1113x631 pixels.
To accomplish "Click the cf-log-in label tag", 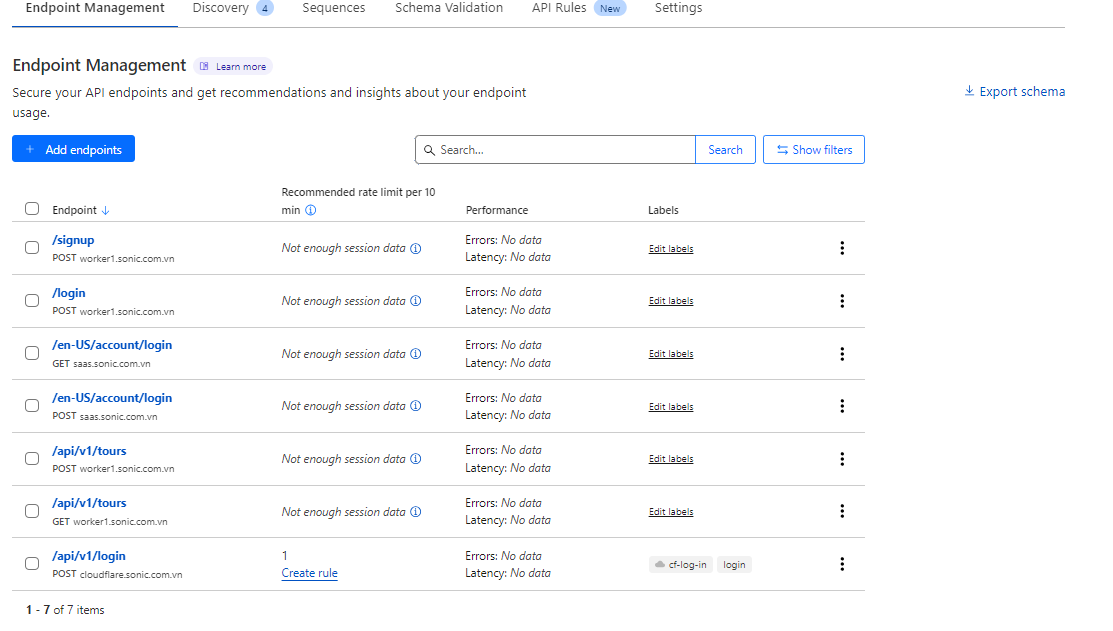I will click(681, 565).
